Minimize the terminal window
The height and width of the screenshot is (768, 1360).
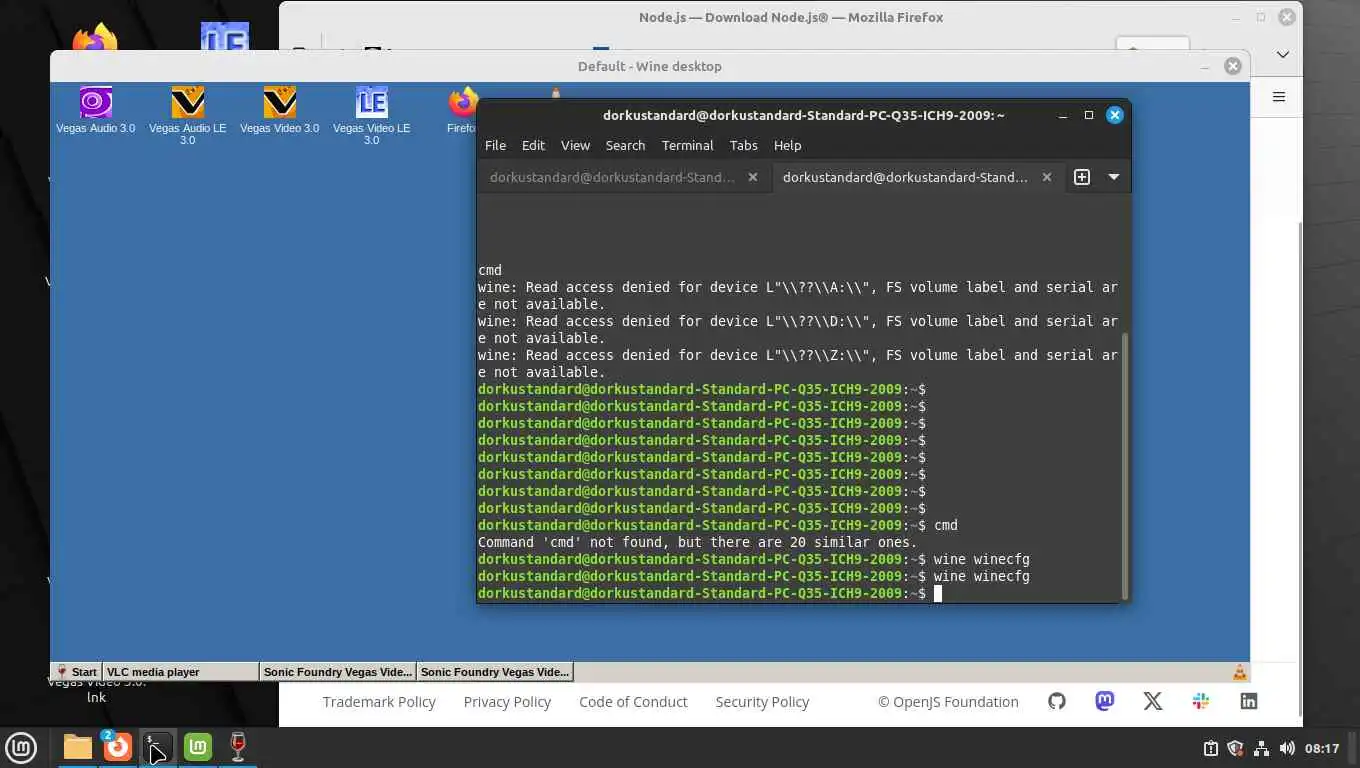[1063, 115]
